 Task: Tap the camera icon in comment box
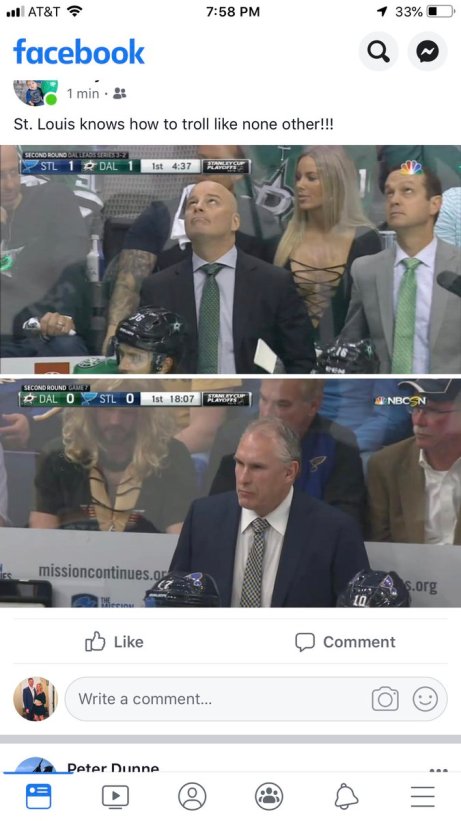pos(385,699)
